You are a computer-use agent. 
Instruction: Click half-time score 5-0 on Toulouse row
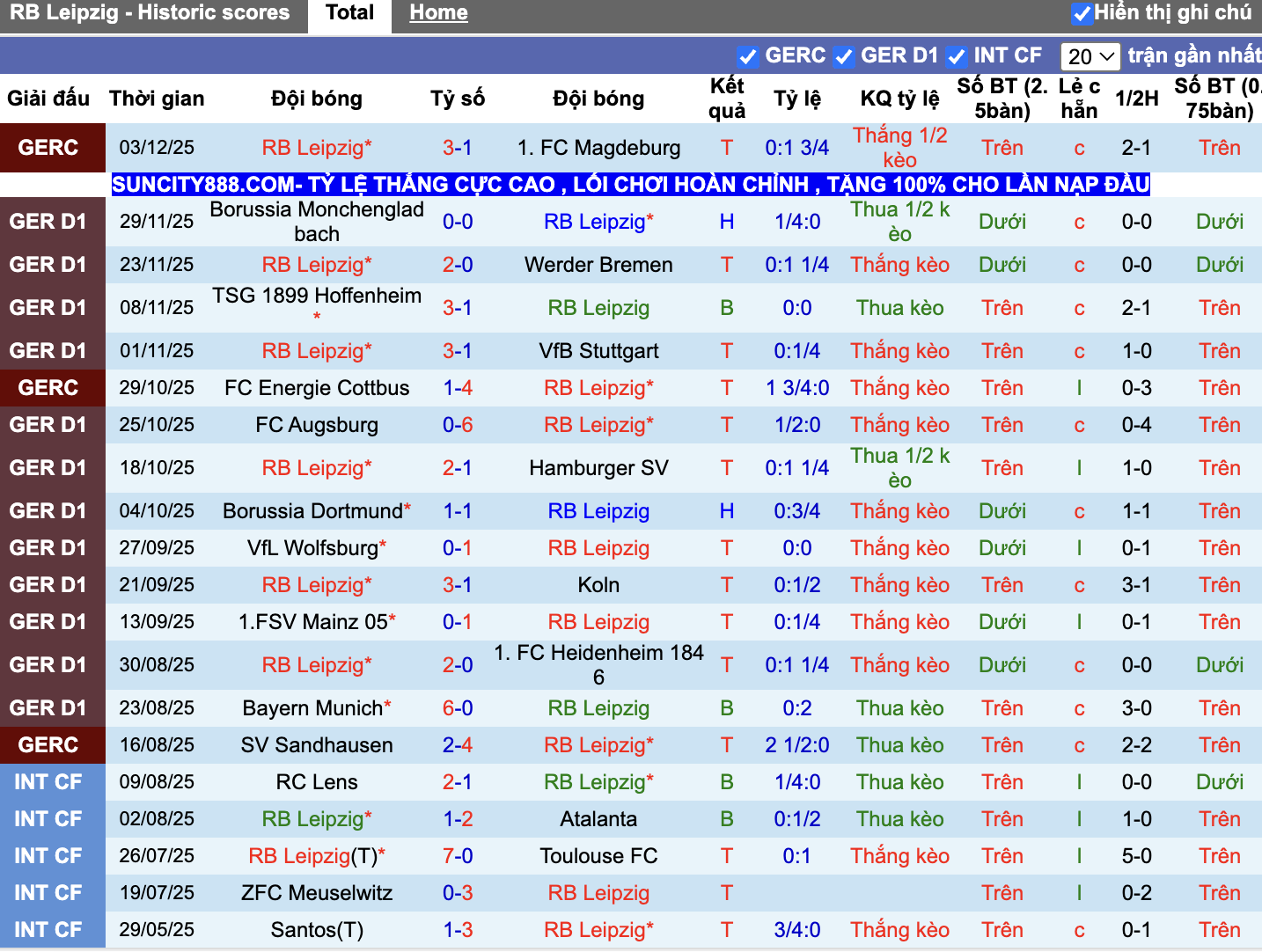[x=1136, y=856]
